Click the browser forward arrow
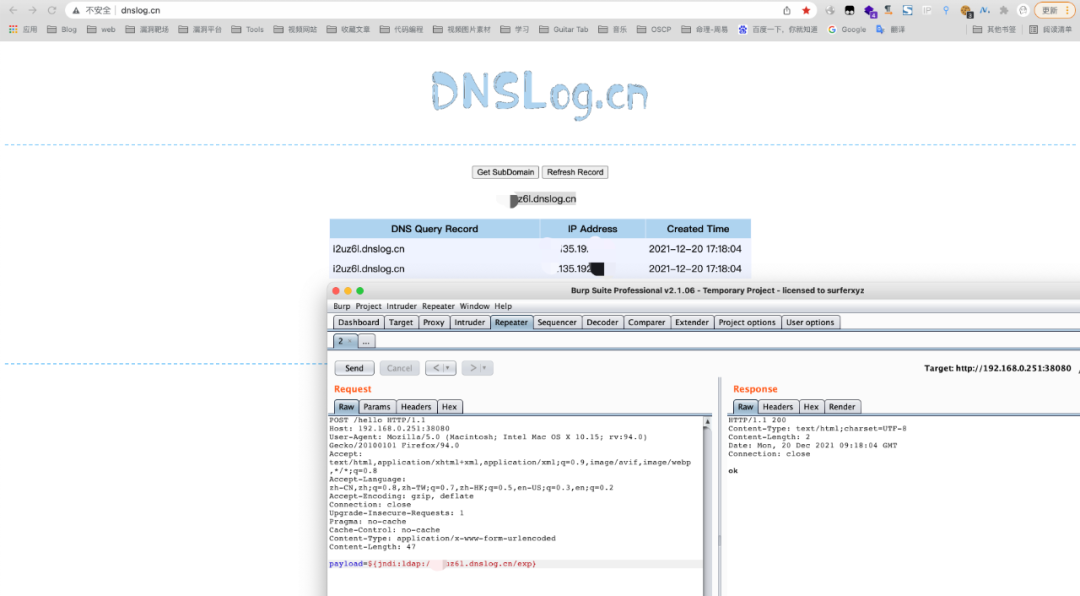The width and height of the screenshot is (1080, 596). pyautogui.click(x=32, y=10)
